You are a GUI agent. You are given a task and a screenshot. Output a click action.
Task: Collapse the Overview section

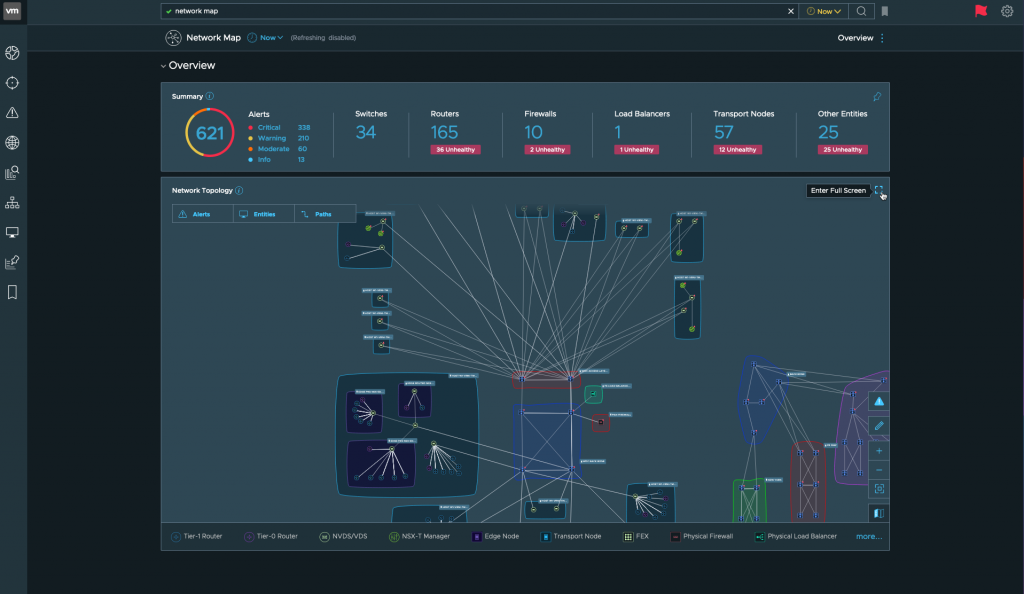click(164, 66)
